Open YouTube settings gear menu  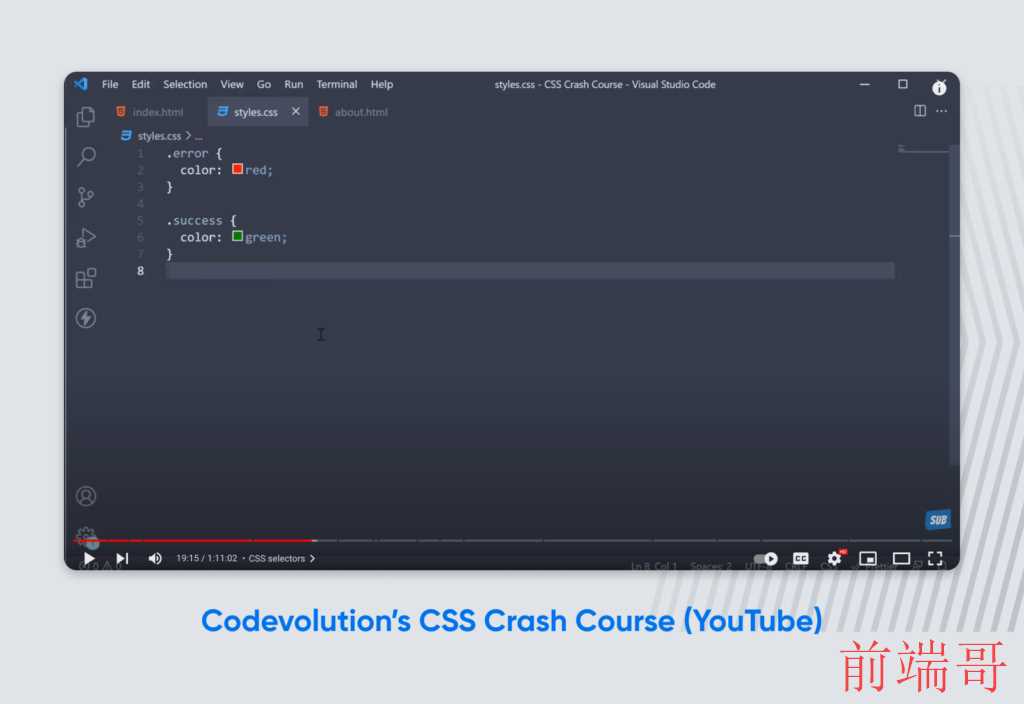[x=835, y=558]
